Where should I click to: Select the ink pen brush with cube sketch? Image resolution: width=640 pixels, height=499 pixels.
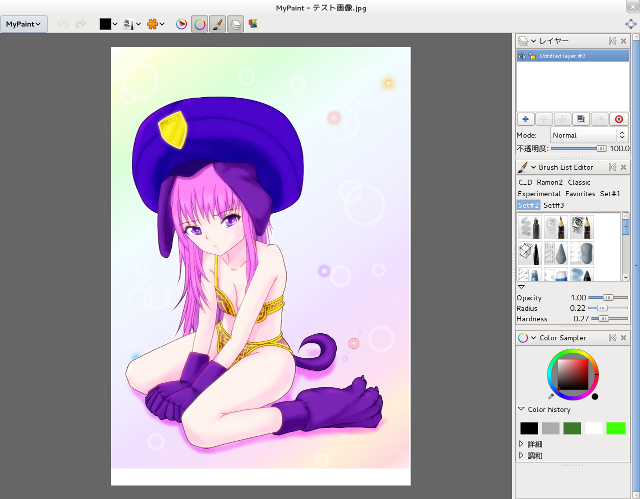[x=530, y=253]
